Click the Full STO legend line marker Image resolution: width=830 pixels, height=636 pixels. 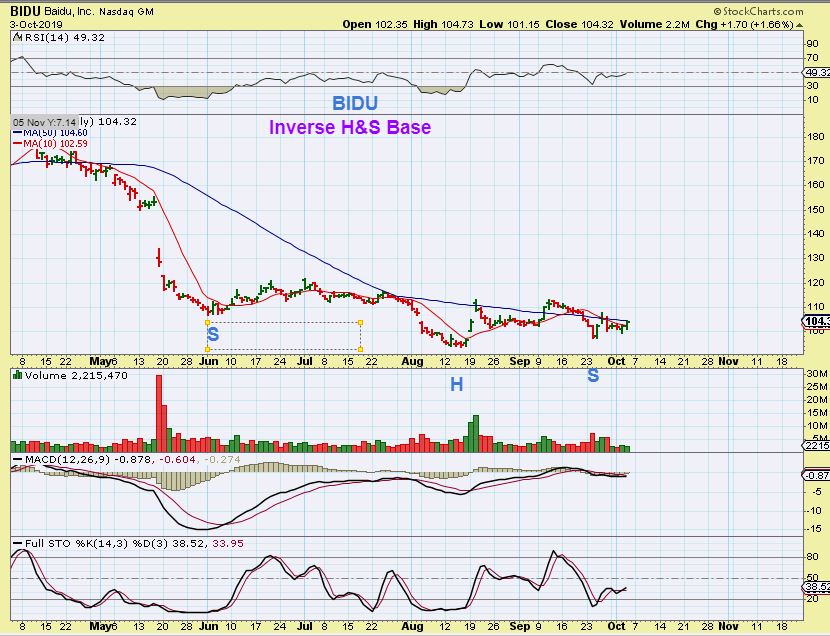point(17,543)
